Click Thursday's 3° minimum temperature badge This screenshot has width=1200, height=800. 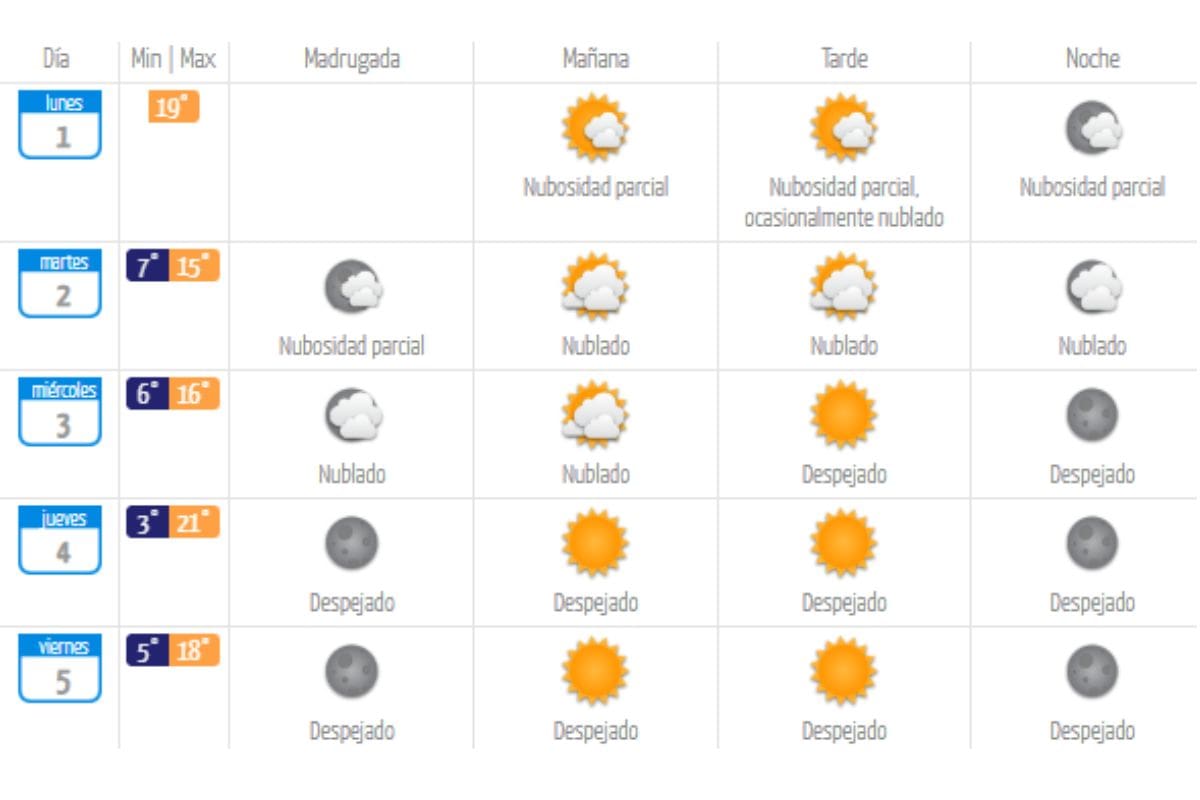[x=148, y=523]
